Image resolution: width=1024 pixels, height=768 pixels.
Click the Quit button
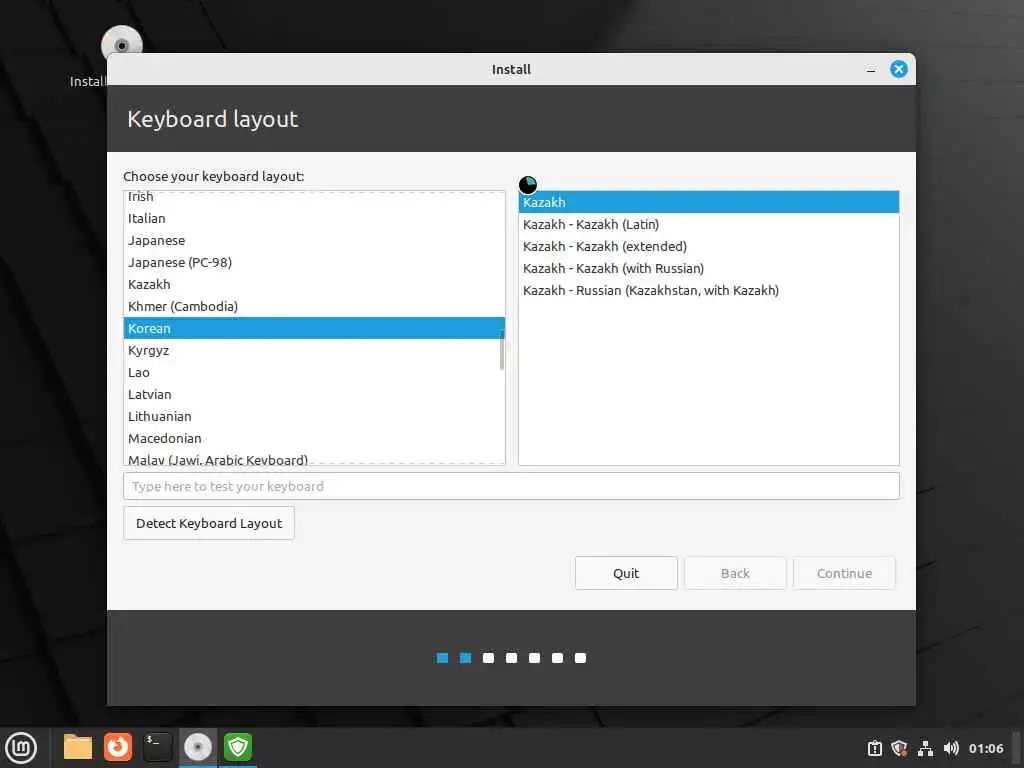coord(626,573)
